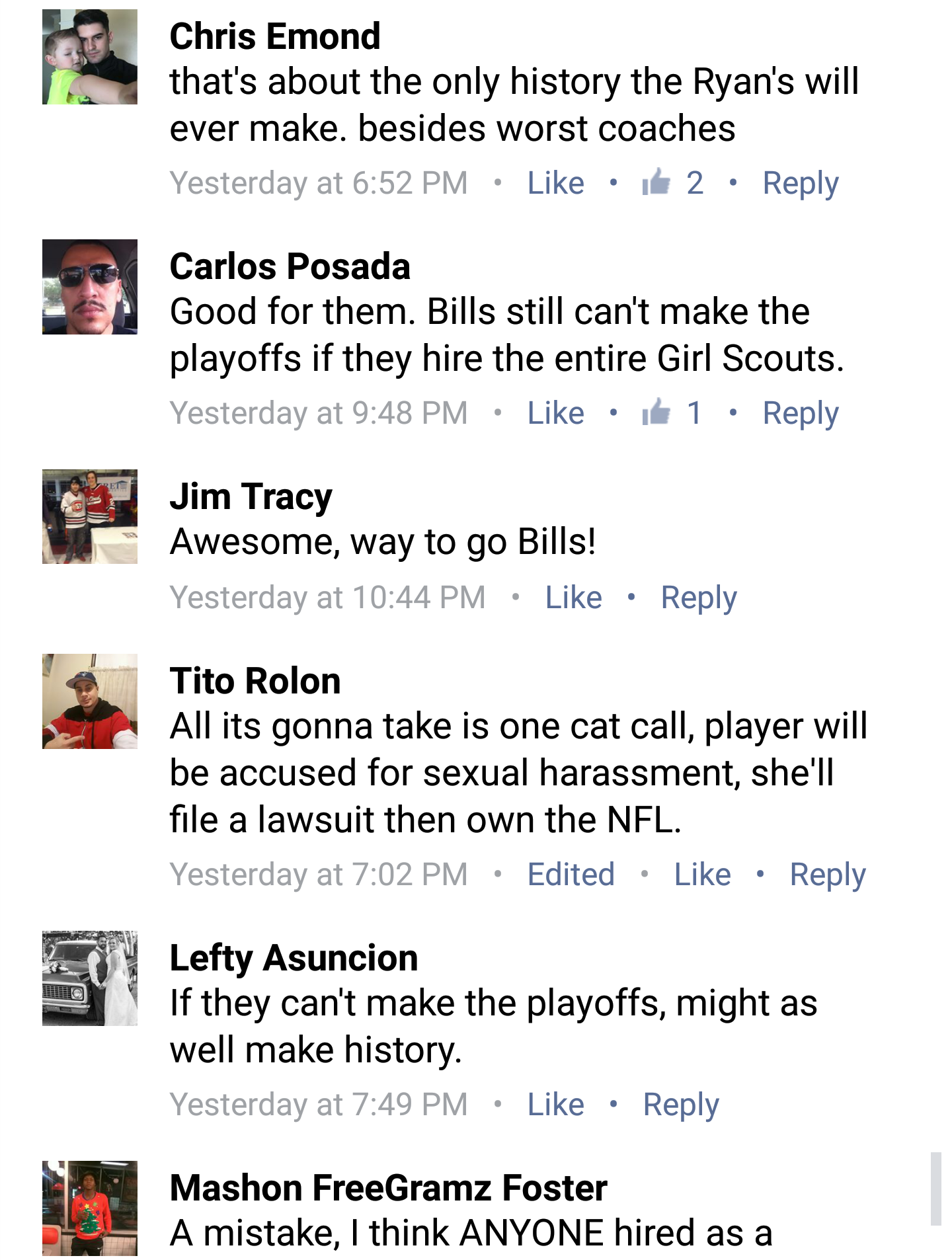This screenshot has height=1260, width=952.
Task: Reply to Carlos Posada's comment
Action: [x=800, y=413]
